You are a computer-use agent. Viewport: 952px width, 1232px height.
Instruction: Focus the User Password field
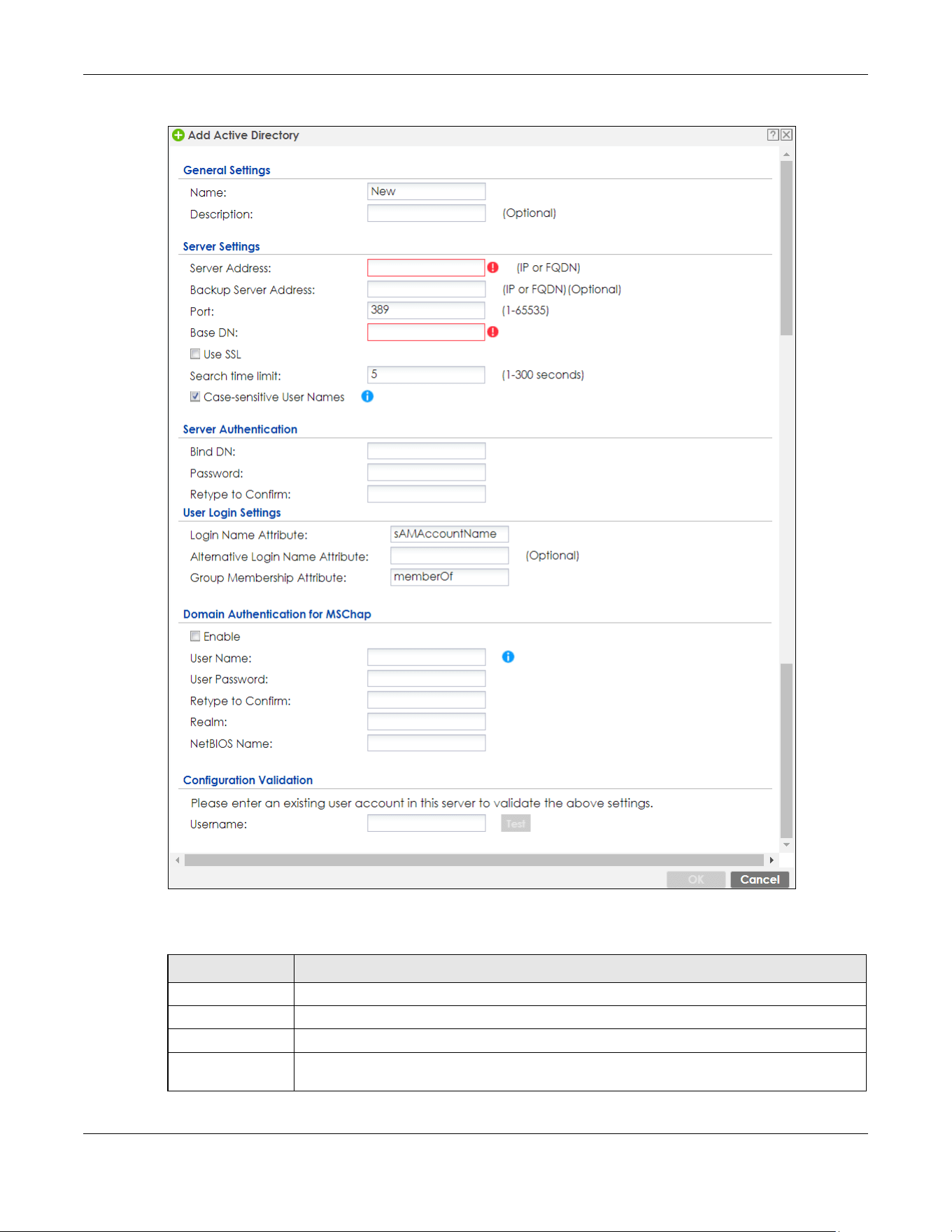tap(426, 679)
